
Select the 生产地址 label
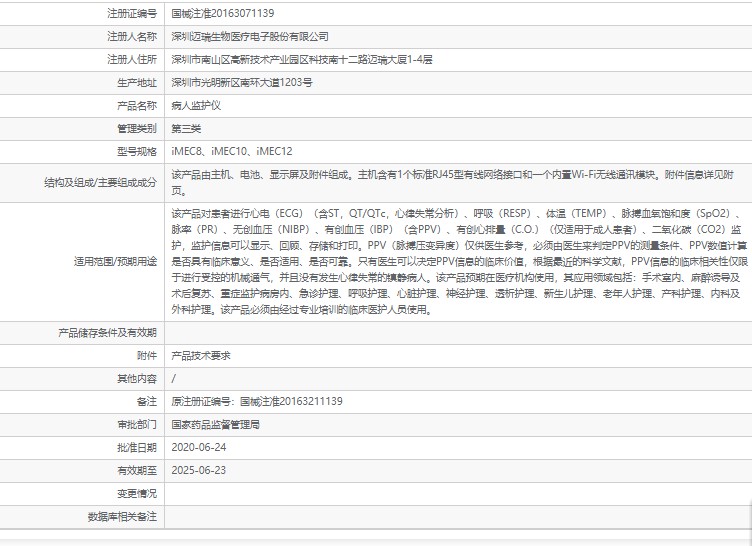click(x=137, y=83)
